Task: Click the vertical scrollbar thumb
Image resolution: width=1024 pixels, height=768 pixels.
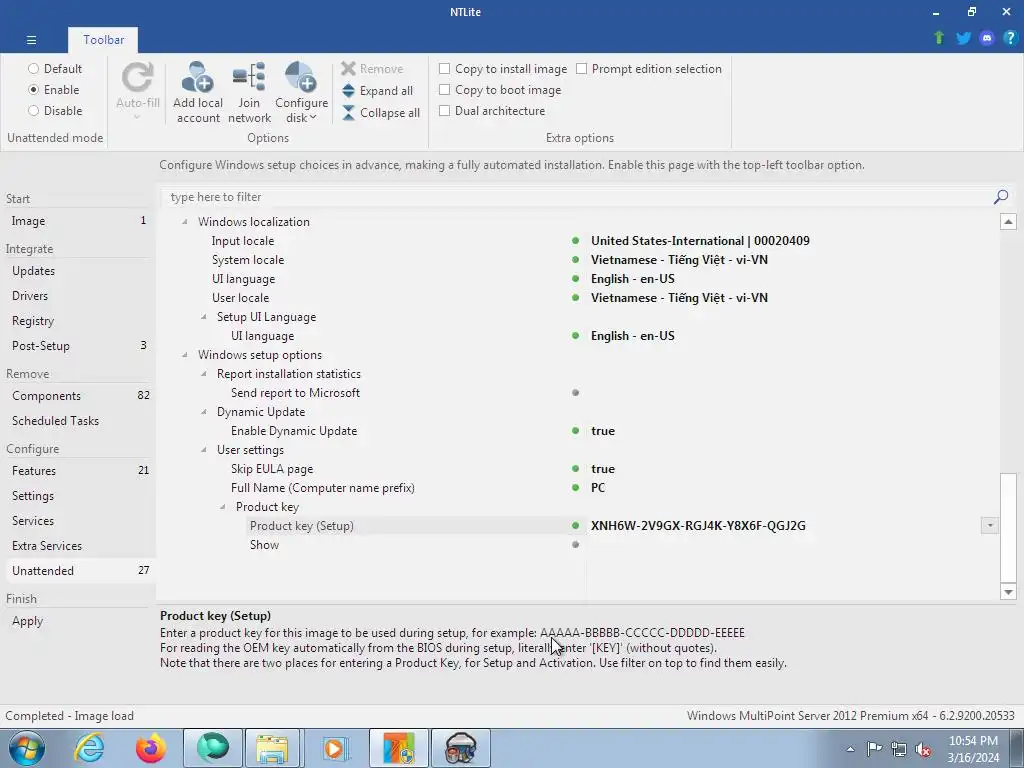Action: click(1008, 526)
